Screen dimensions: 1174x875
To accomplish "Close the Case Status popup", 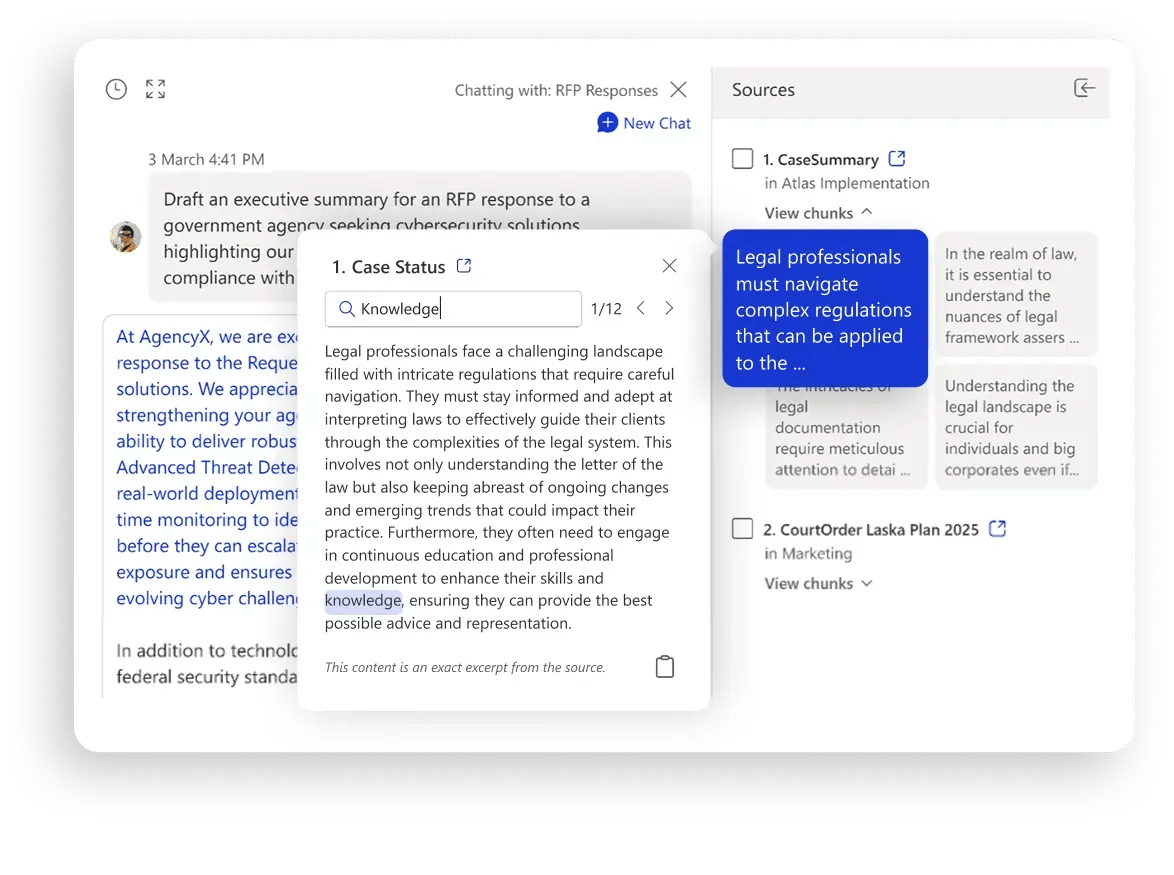I will pyautogui.click(x=669, y=266).
